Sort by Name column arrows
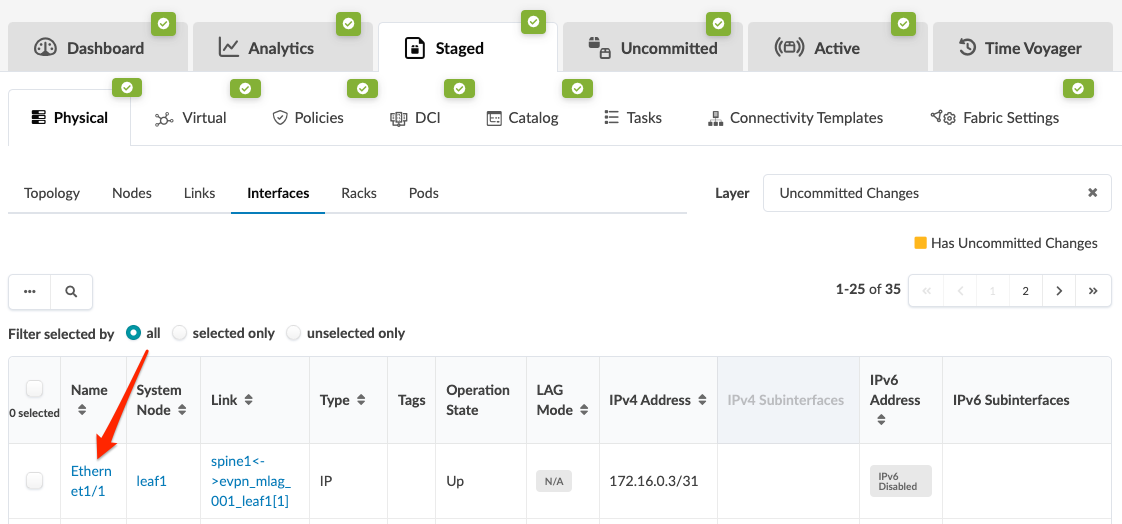 [82, 410]
